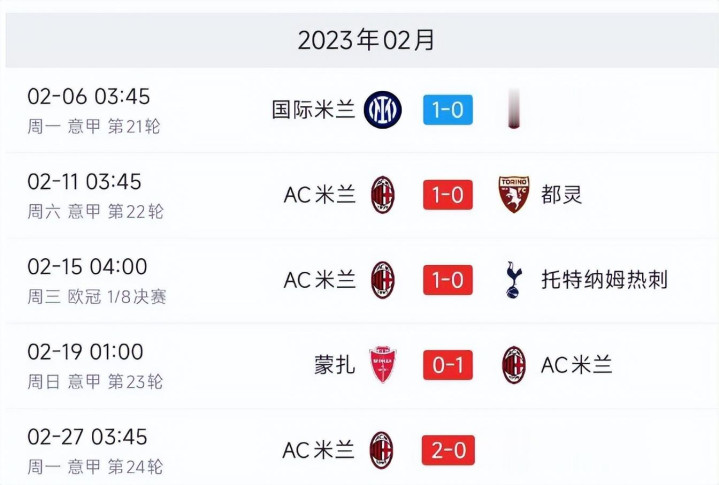The height and width of the screenshot is (485, 719).
Task: Click the Inter Milan club crest
Action: pos(383,110)
